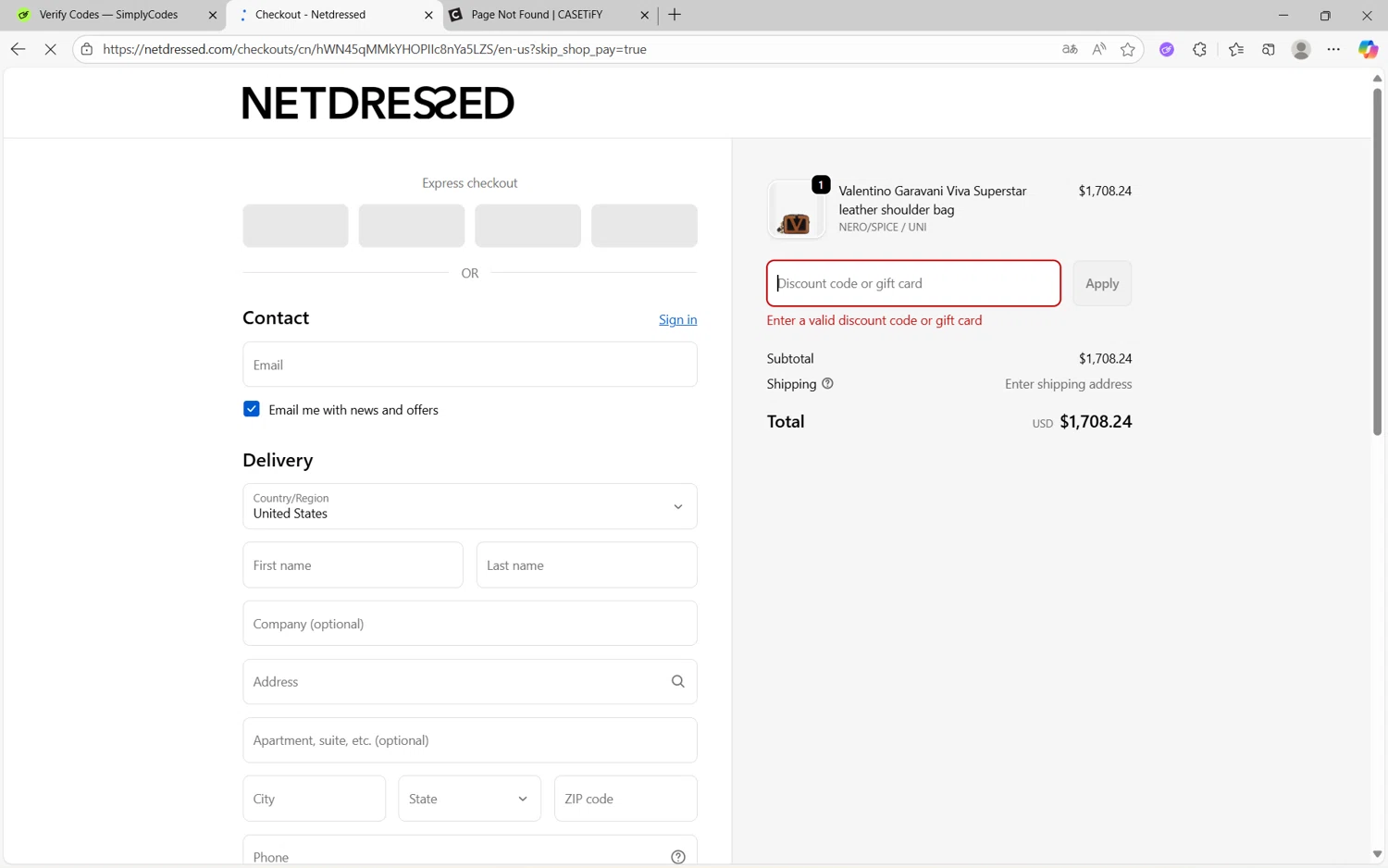Focus the Apartment, suite, etc. field
This screenshot has height=868, width=1388.
pyautogui.click(x=470, y=740)
